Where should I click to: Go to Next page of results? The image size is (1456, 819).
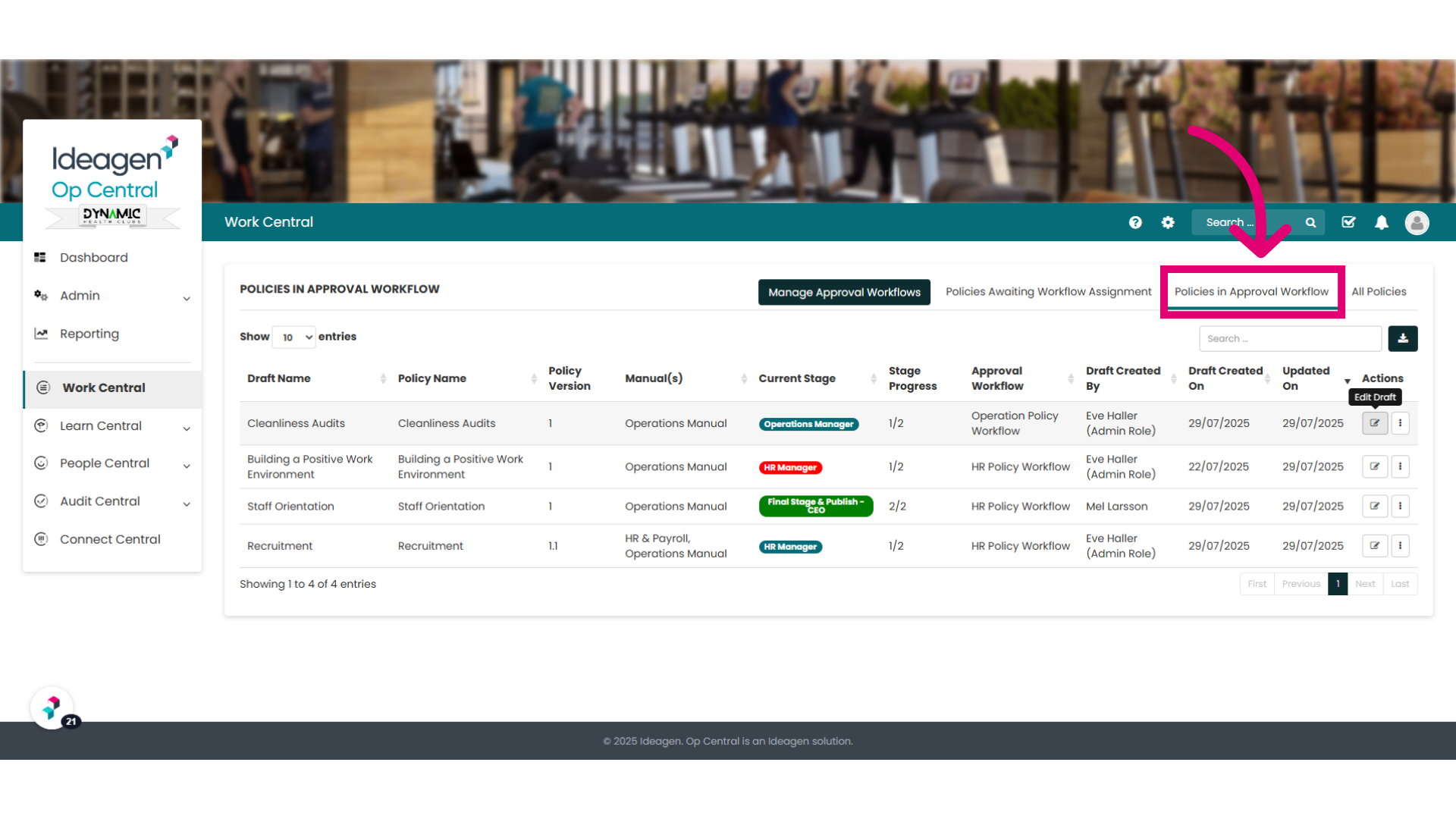pyautogui.click(x=1365, y=584)
